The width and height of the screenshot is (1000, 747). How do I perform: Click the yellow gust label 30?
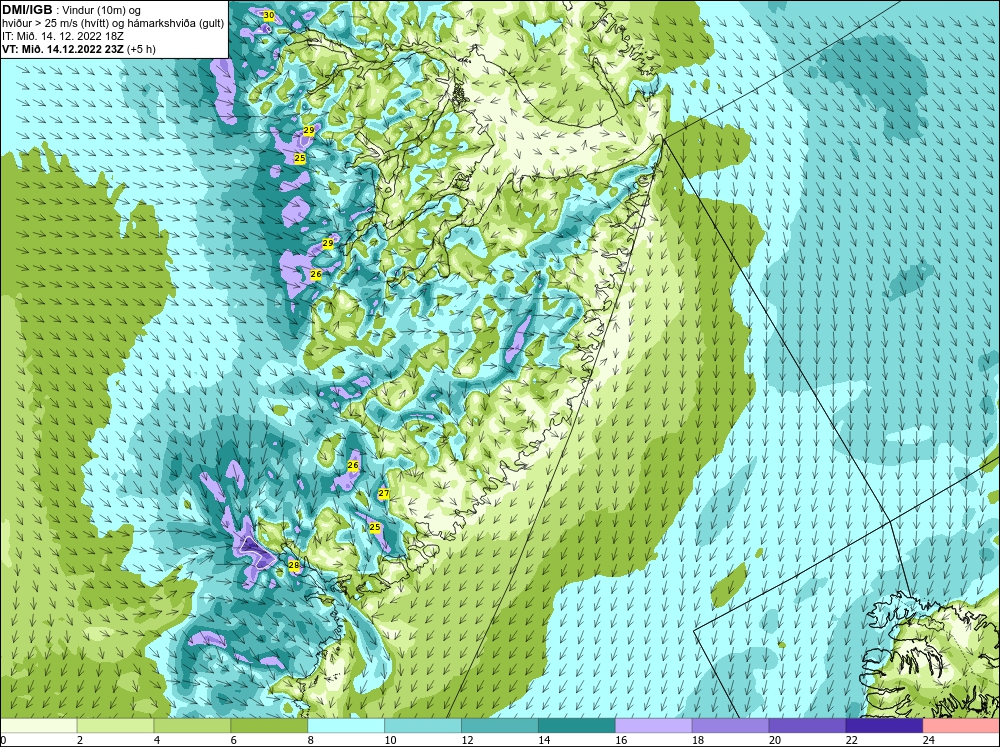[268, 15]
